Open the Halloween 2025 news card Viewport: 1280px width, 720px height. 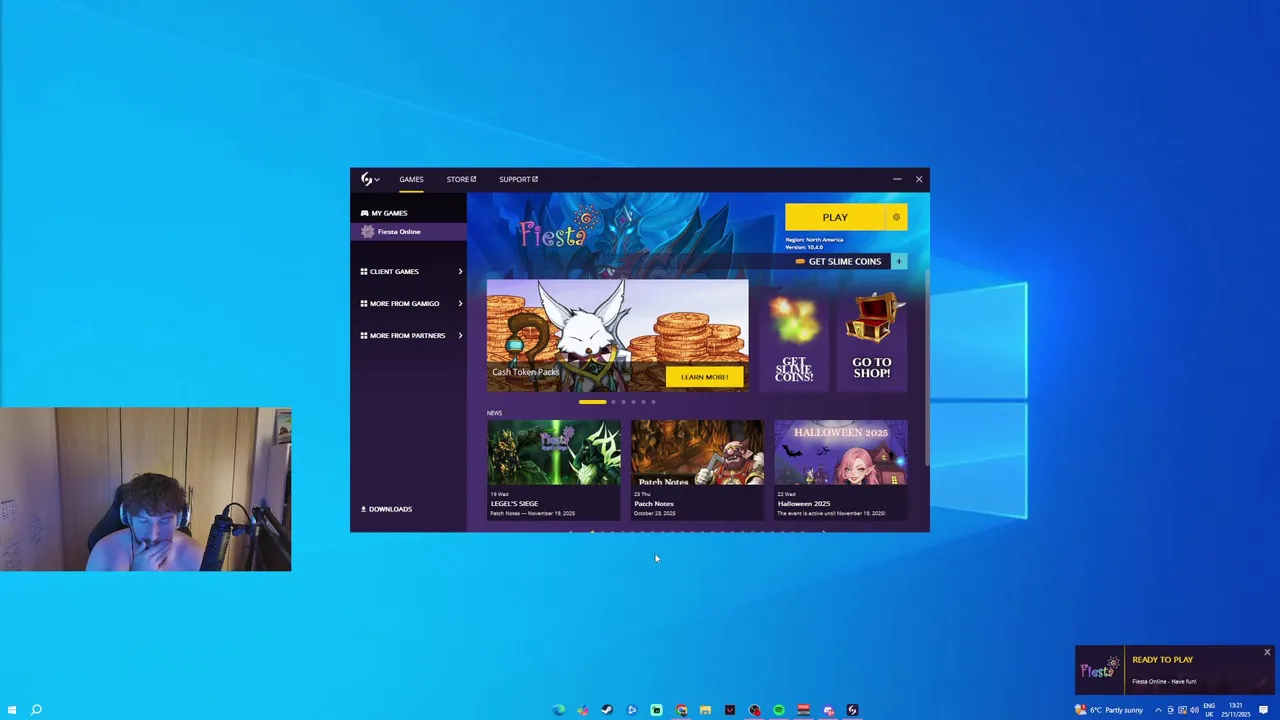pyautogui.click(x=841, y=469)
